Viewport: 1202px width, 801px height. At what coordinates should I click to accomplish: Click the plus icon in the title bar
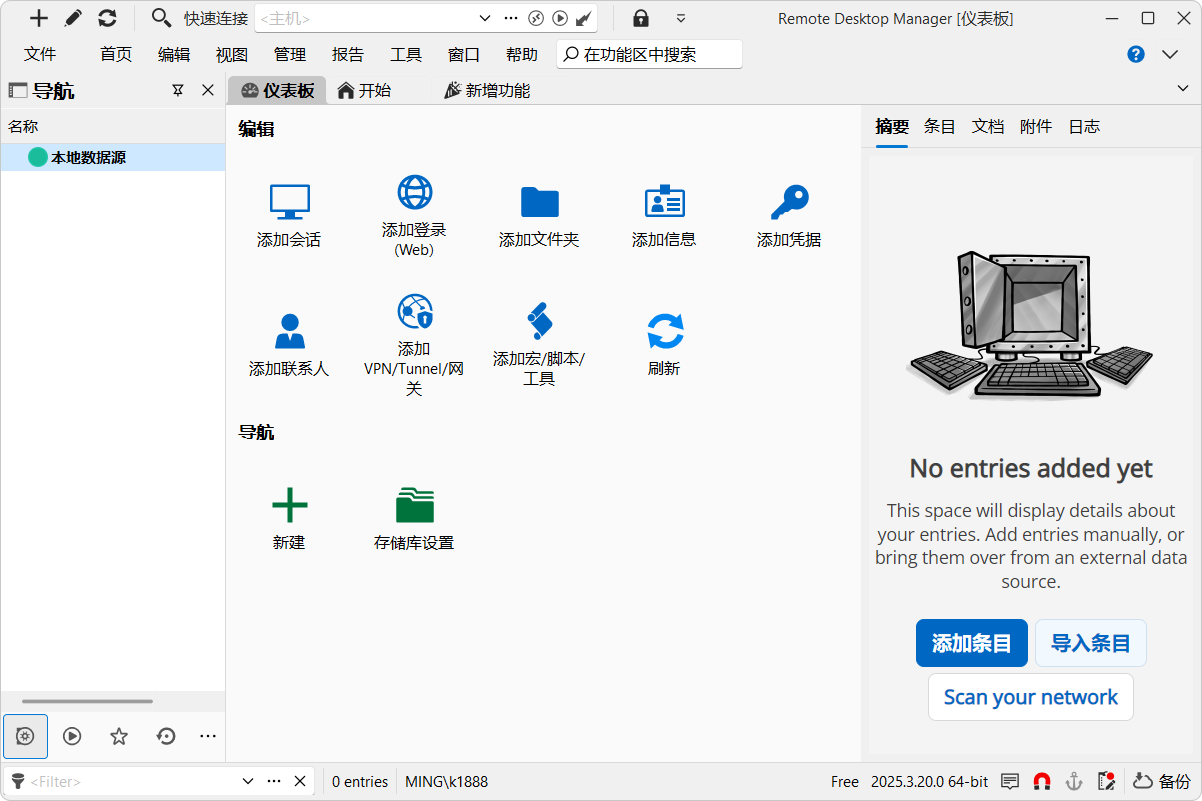pyautogui.click(x=39, y=18)
